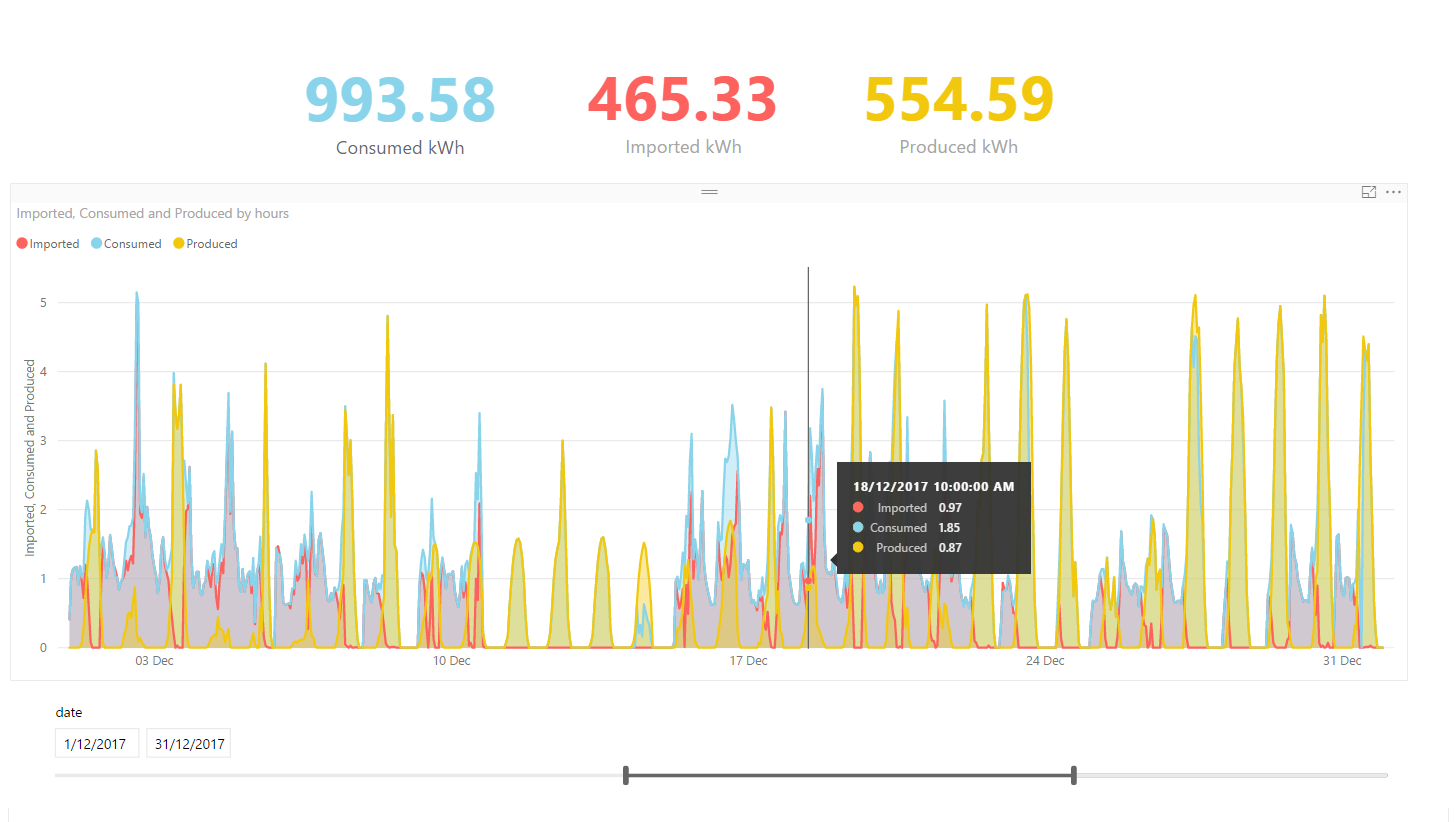
Task: Open More options ellipsis menu on chart
Action: (x=1393, y=192)
